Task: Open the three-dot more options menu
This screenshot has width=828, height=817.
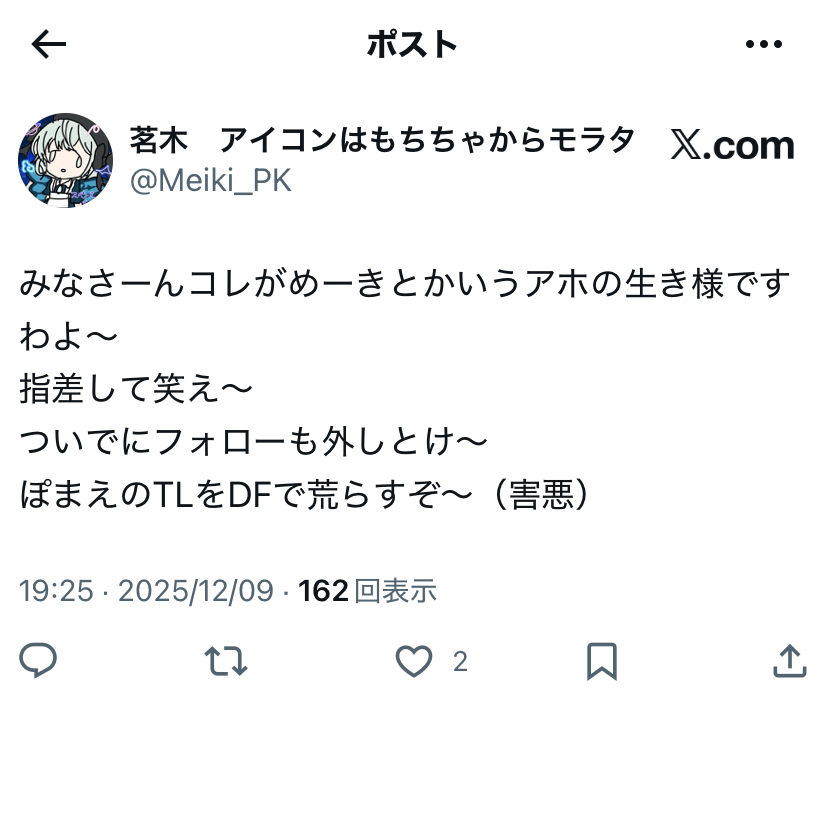Action: pyautogui.click(x=764, y=44)
